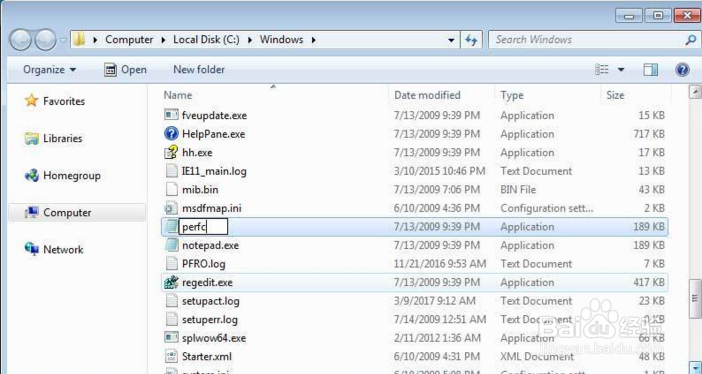Click the regedit.exe file icon
702x374 pixels.
[x=171, y=282]
